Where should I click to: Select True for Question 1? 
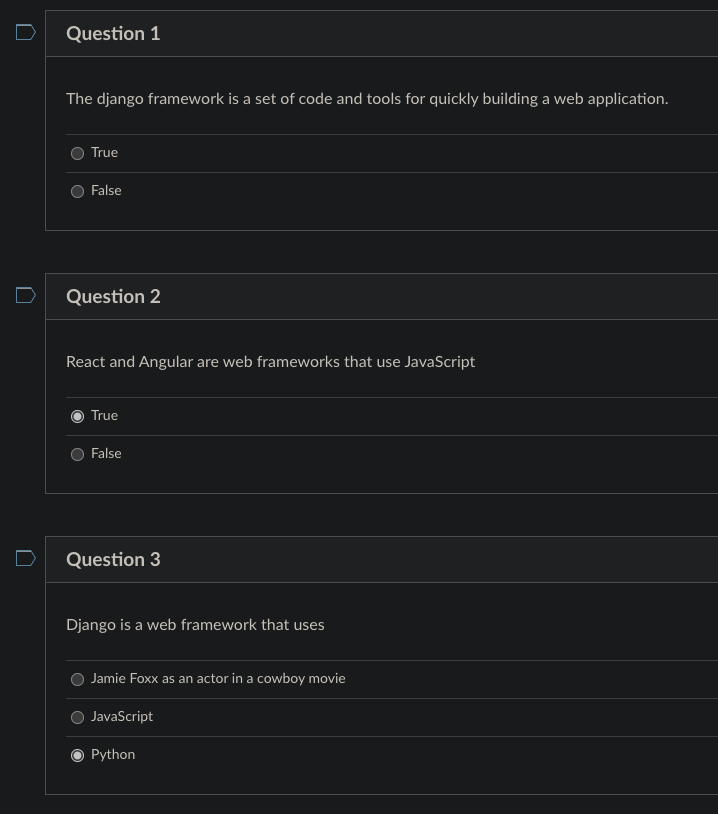(77, 153)
